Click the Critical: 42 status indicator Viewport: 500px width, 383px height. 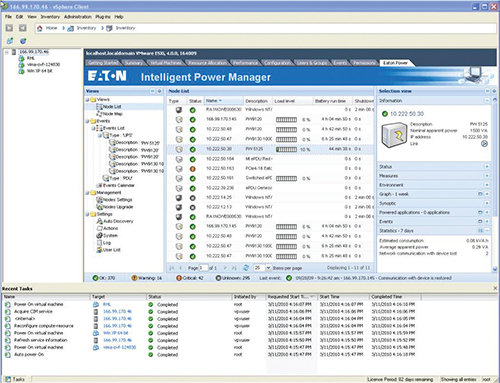pyautogui.click(x=190, y=278)
